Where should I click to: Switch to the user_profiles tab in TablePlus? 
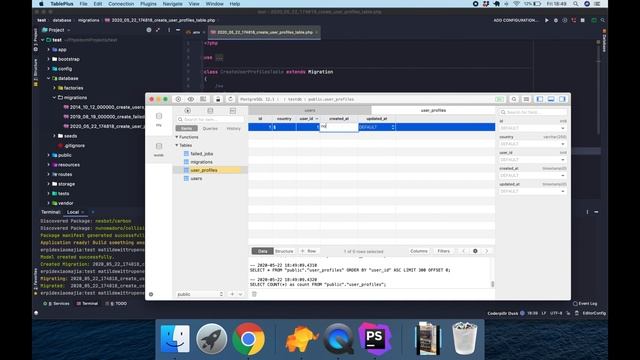(433, 110)
